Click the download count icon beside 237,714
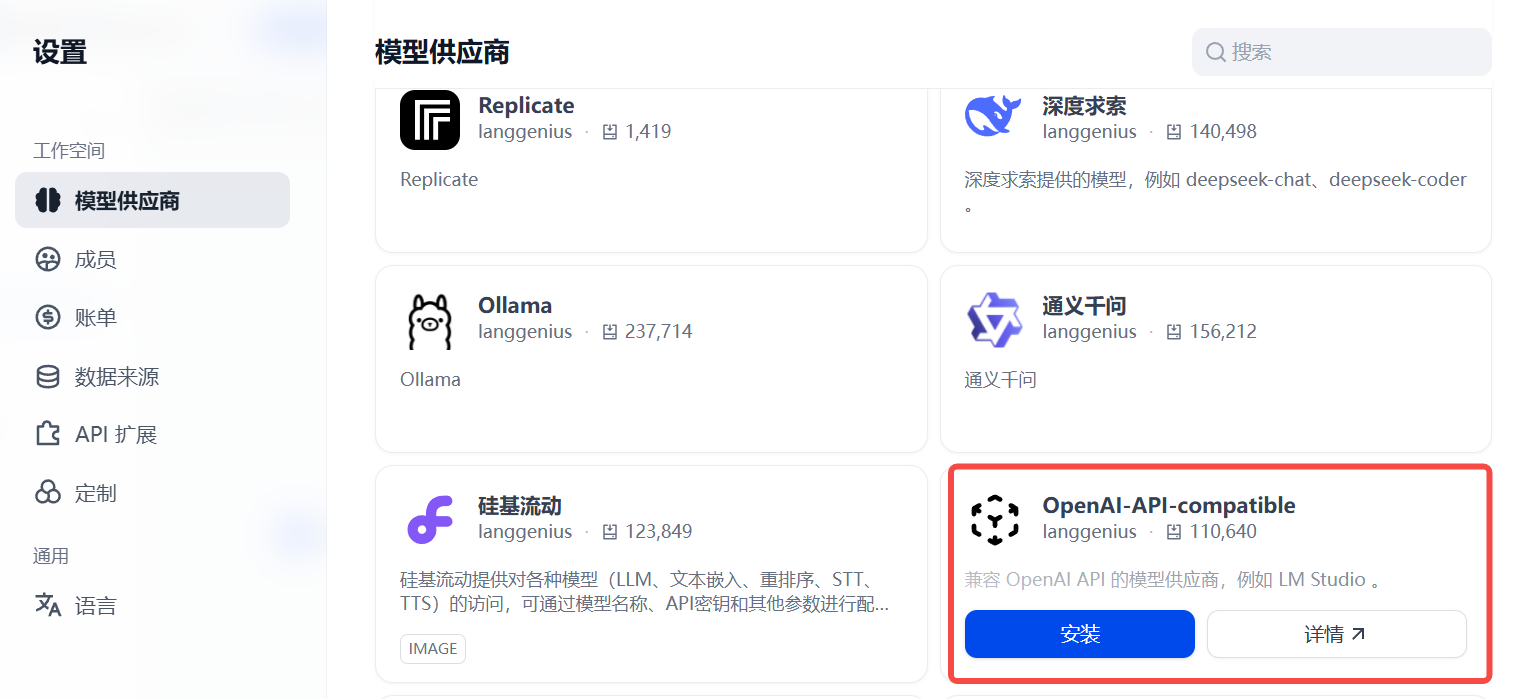The width and height of the screenshot is (1518, 699). (x=610, y=332)
